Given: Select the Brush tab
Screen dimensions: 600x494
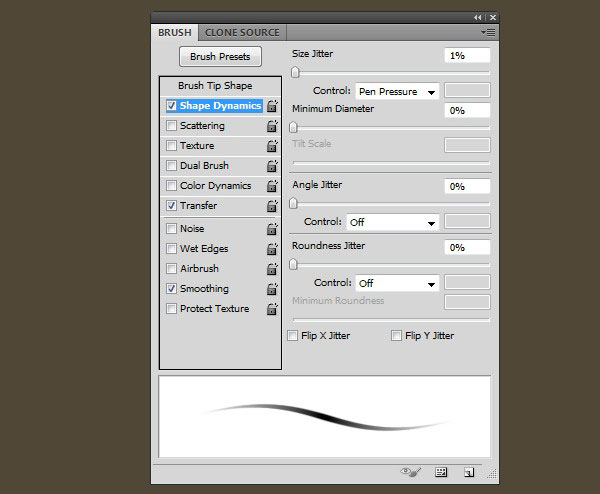Looking at the screenshot, I should pos(175,33).
